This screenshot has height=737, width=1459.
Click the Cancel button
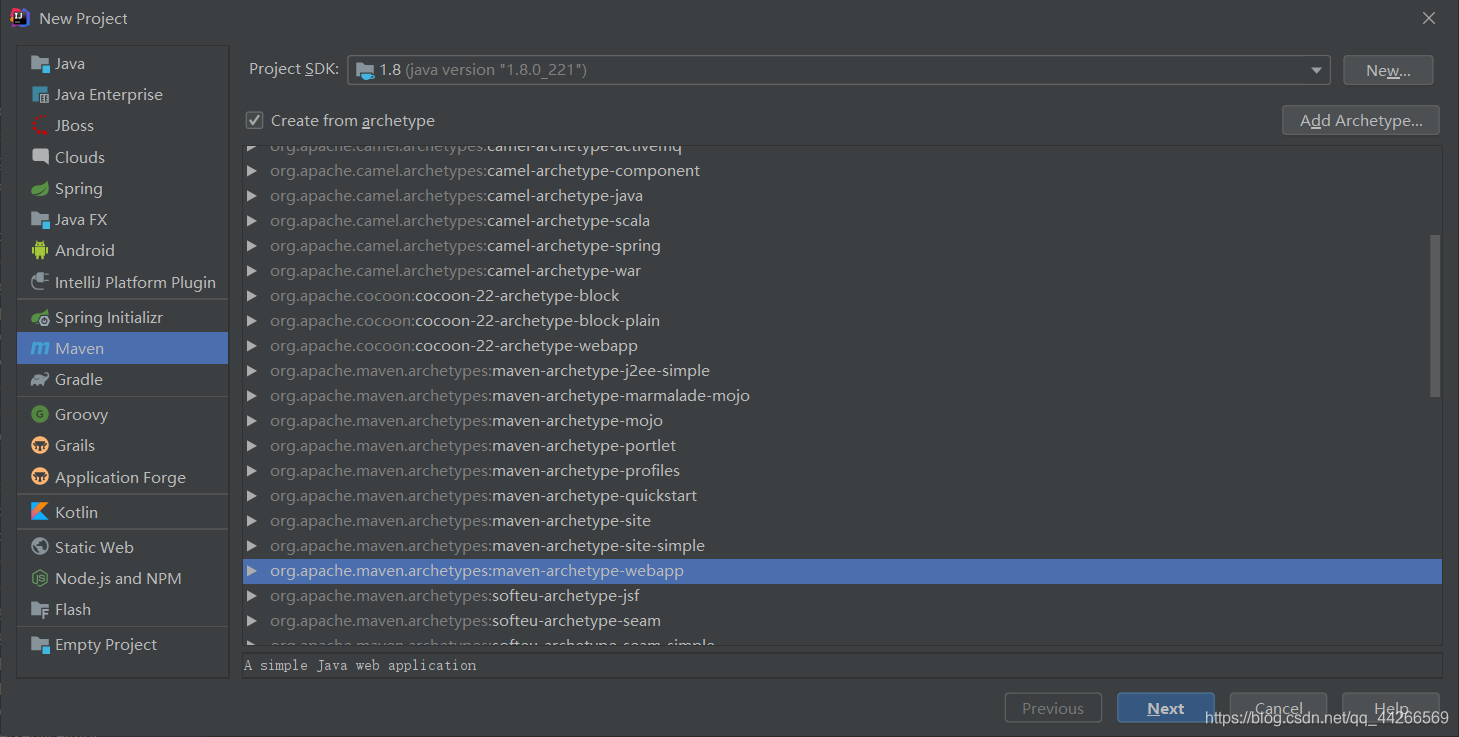click(x=1278, y=708)
